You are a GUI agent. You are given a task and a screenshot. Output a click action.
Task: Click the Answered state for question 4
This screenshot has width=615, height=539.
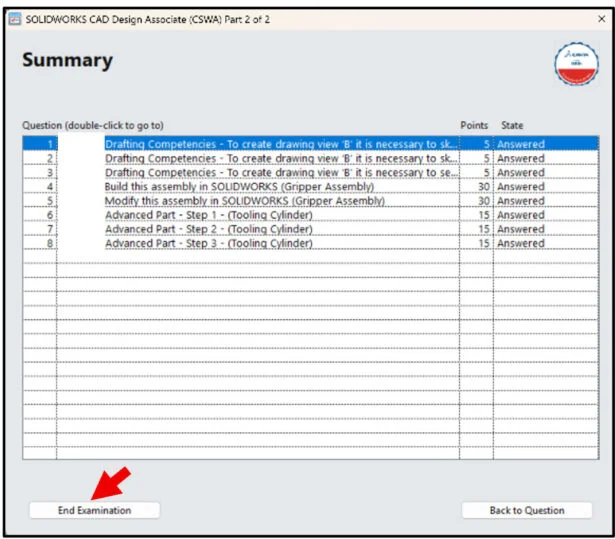coord(521,187)
